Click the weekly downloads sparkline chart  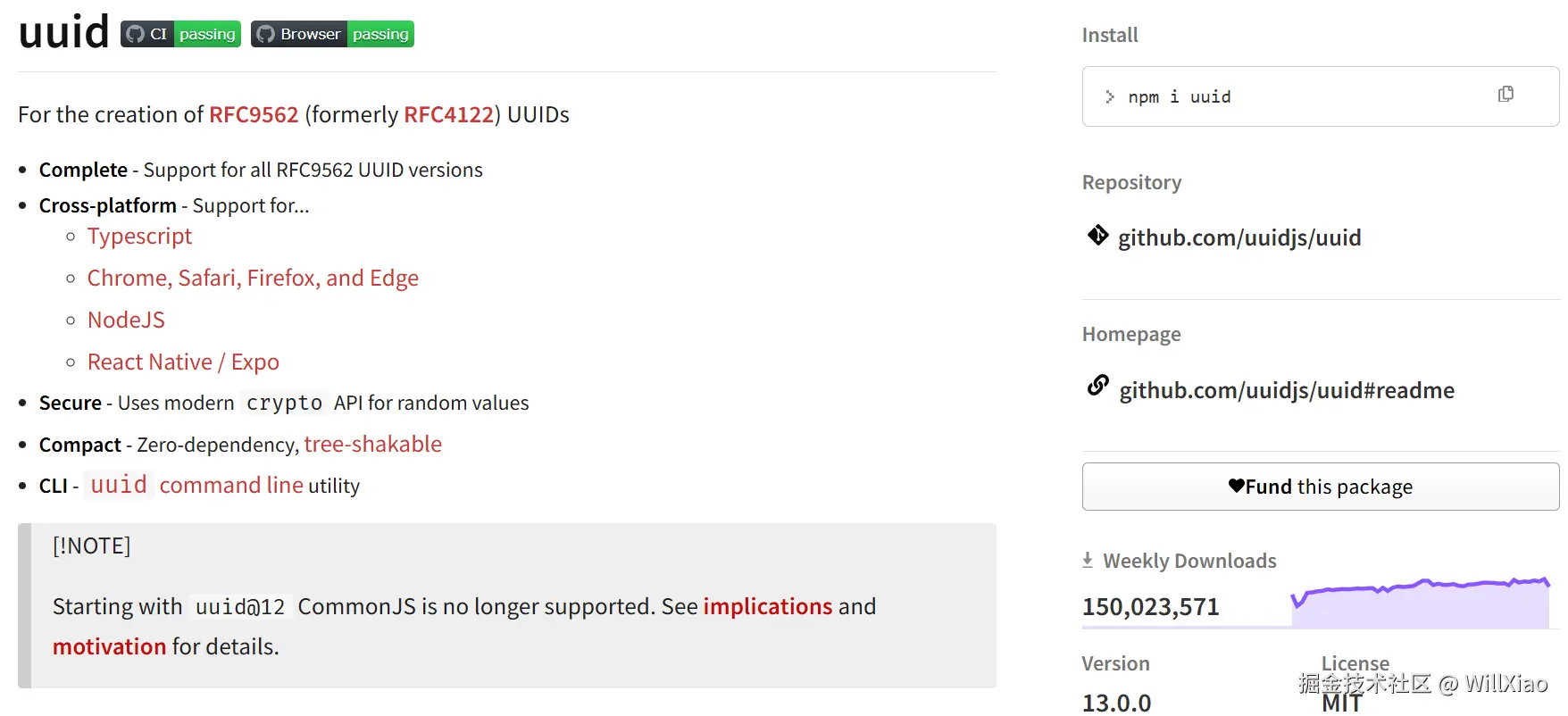(1420, 603)
